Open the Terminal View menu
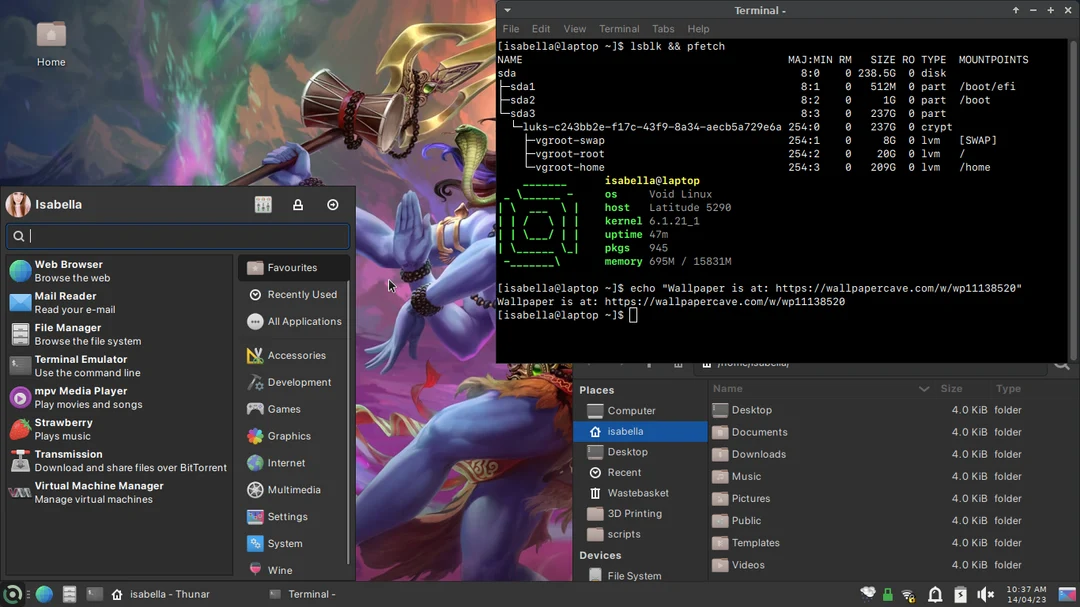The width and height of the screenshot is (1080, 607). click(574, 28)
